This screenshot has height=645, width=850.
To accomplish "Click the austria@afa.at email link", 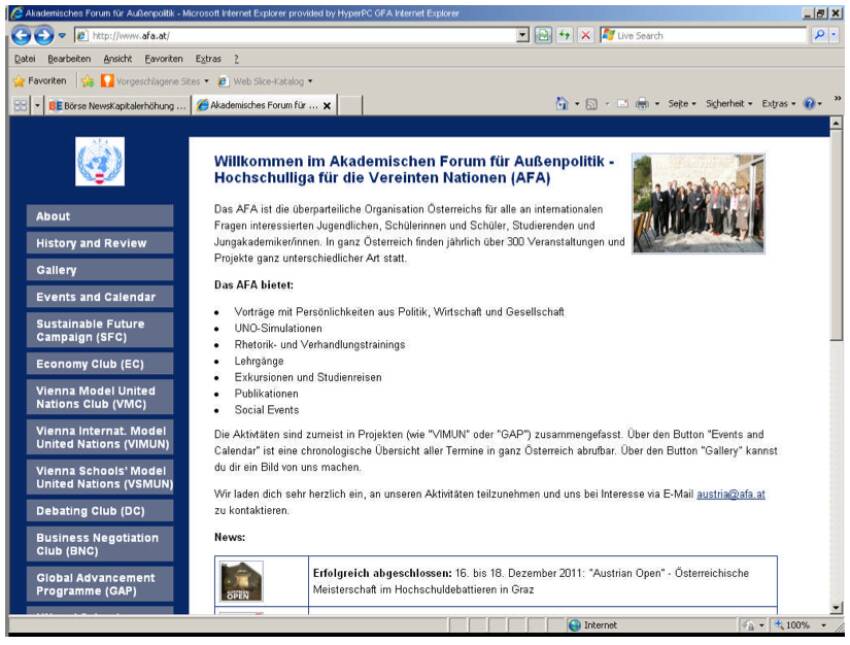I will pos(730,494).
